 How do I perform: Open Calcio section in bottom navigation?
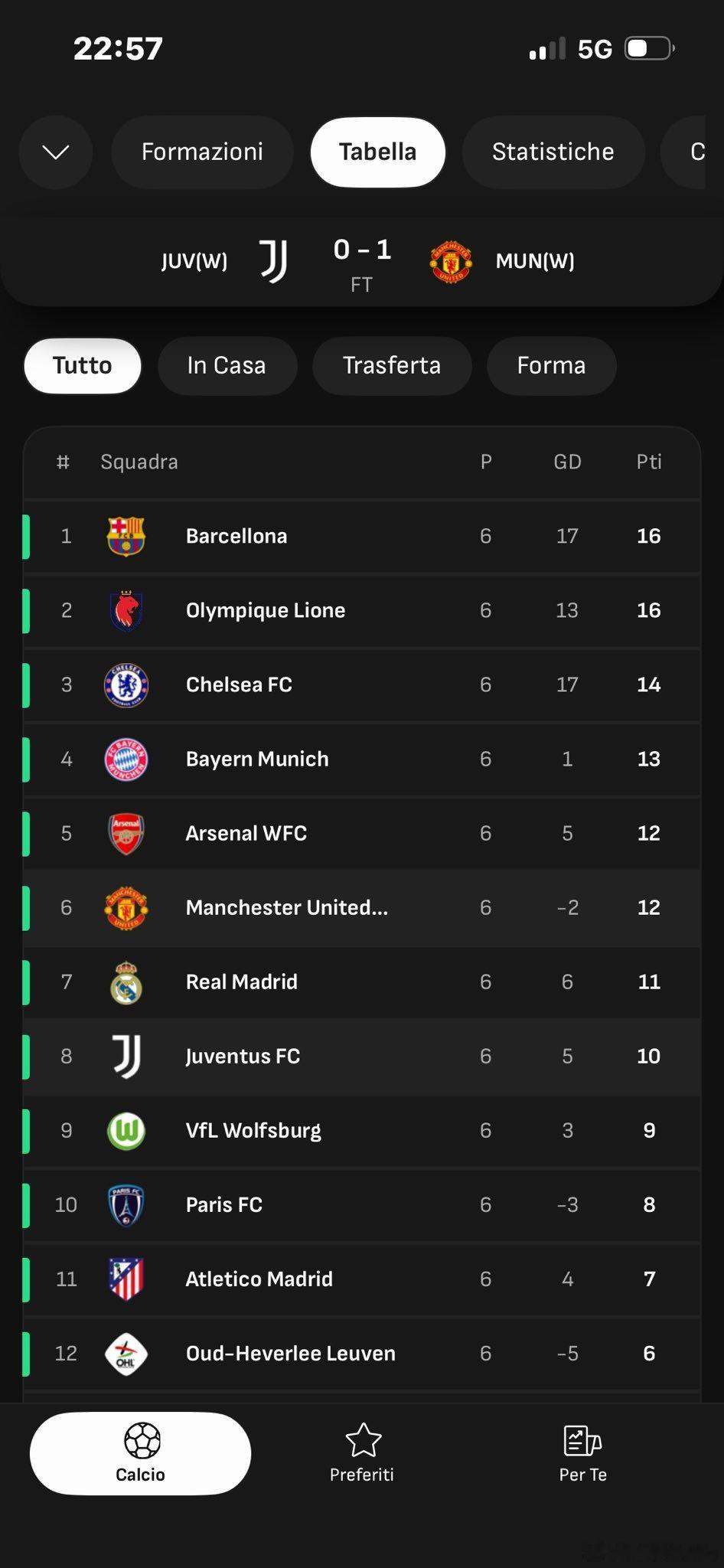(140, 1452)
